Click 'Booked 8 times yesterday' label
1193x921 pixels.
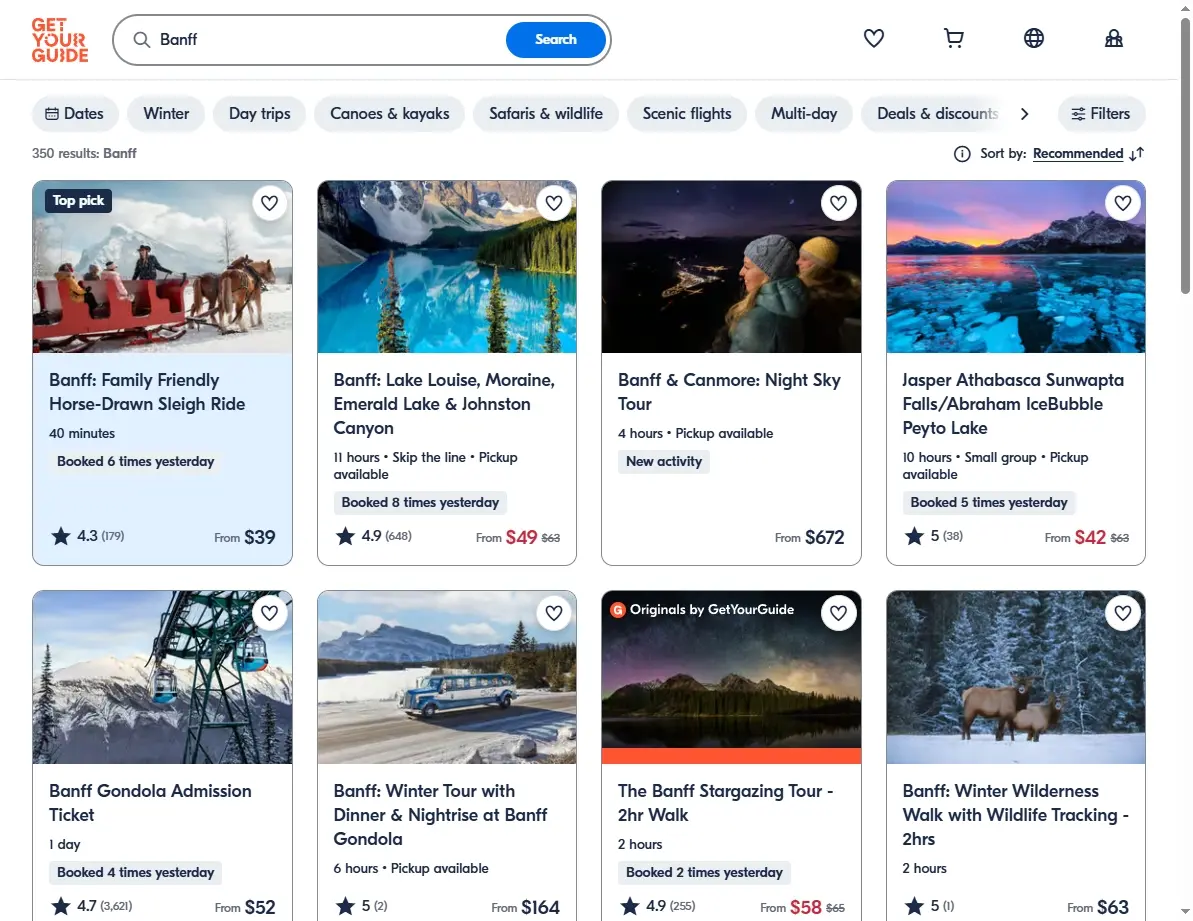click(x=420, y=503)
